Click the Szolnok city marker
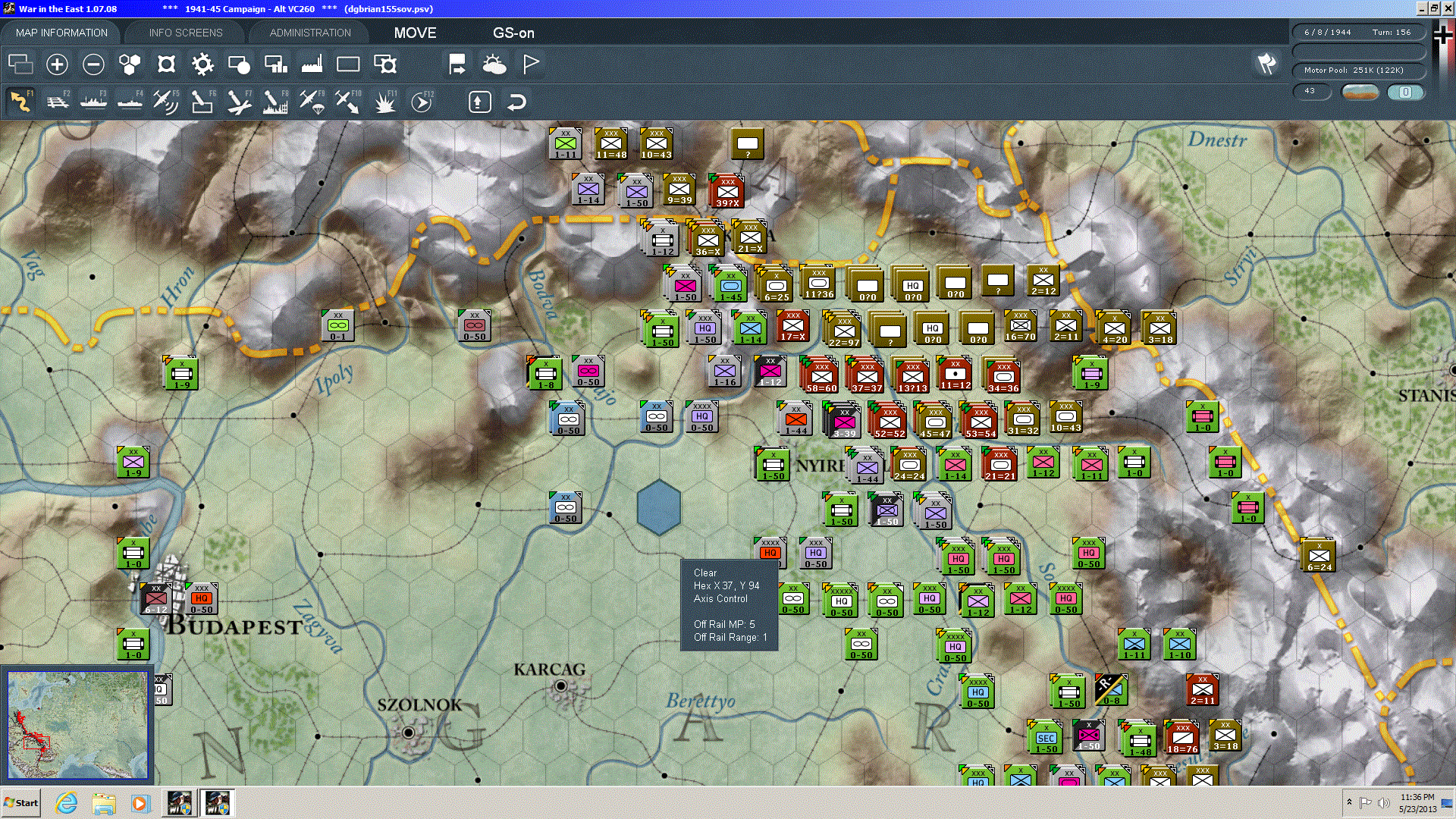Screen dimensions: 1456x819 [x=409, y=733]
